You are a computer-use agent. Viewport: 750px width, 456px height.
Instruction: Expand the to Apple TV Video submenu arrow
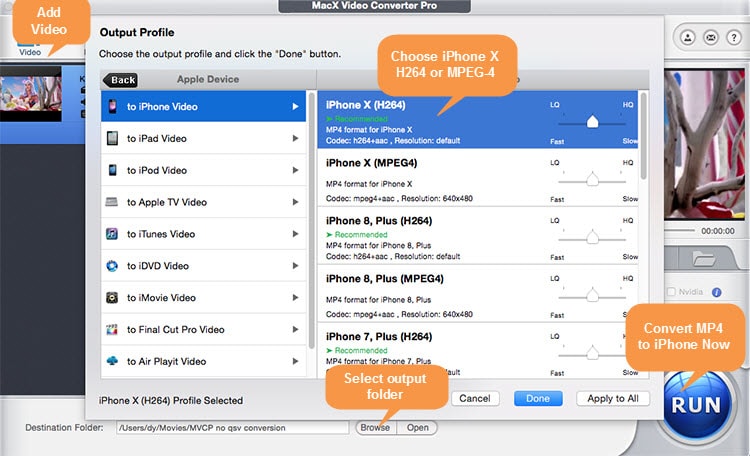point(296,202)
